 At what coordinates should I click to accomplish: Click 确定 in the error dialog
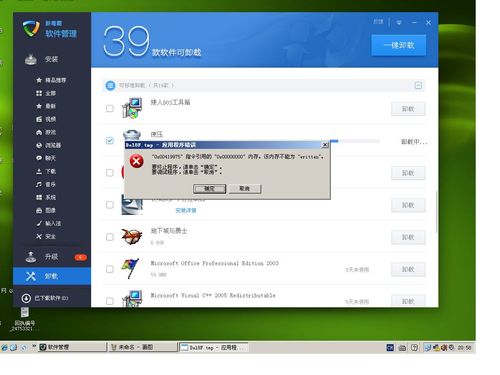(209, 189)
